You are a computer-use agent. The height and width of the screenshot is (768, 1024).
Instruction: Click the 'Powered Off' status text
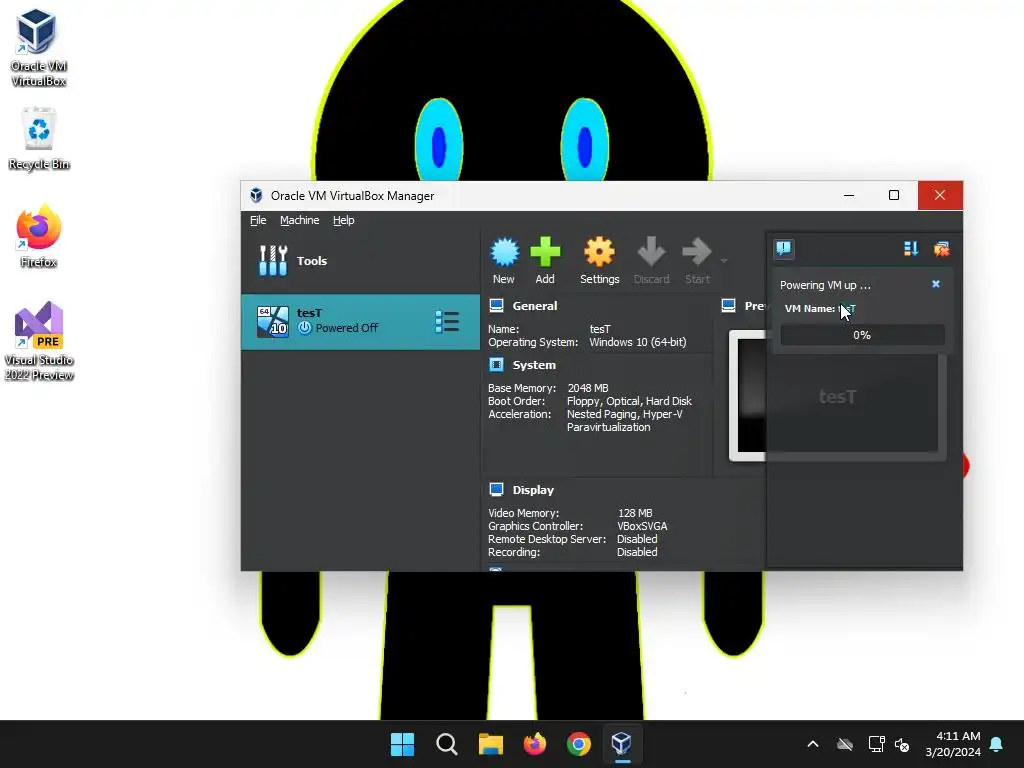click(346, 328)
